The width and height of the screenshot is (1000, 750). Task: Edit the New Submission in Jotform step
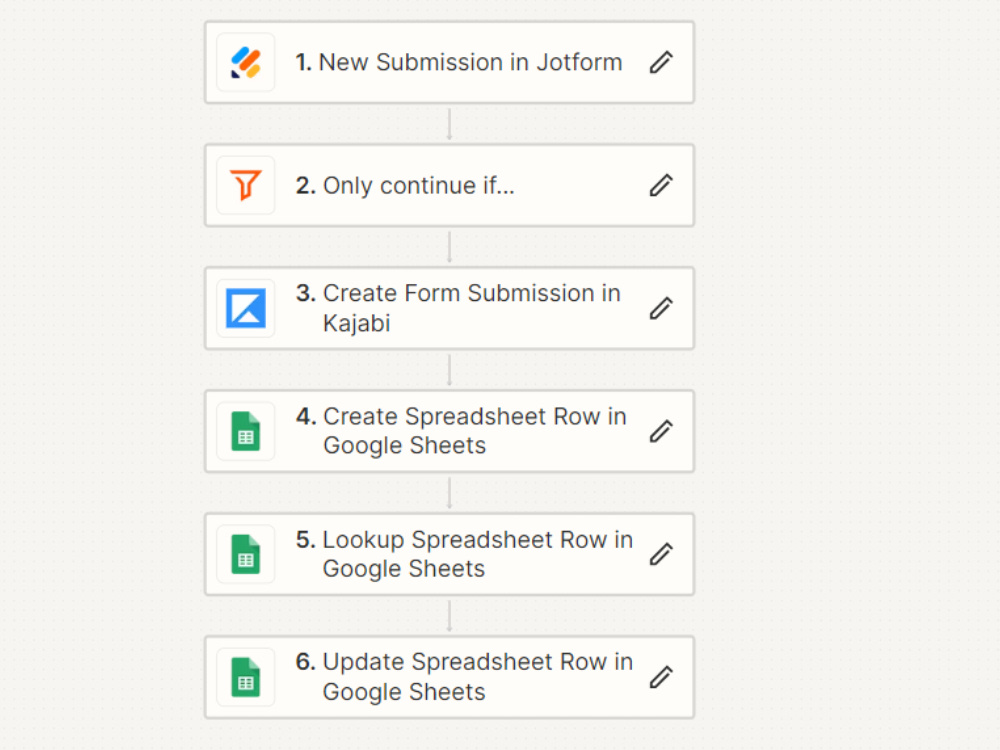[661, 62]
